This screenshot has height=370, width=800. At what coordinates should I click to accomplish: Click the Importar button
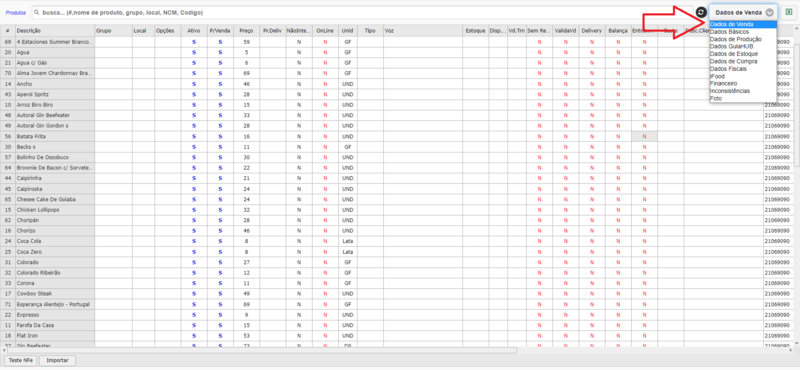coord(58,360)
